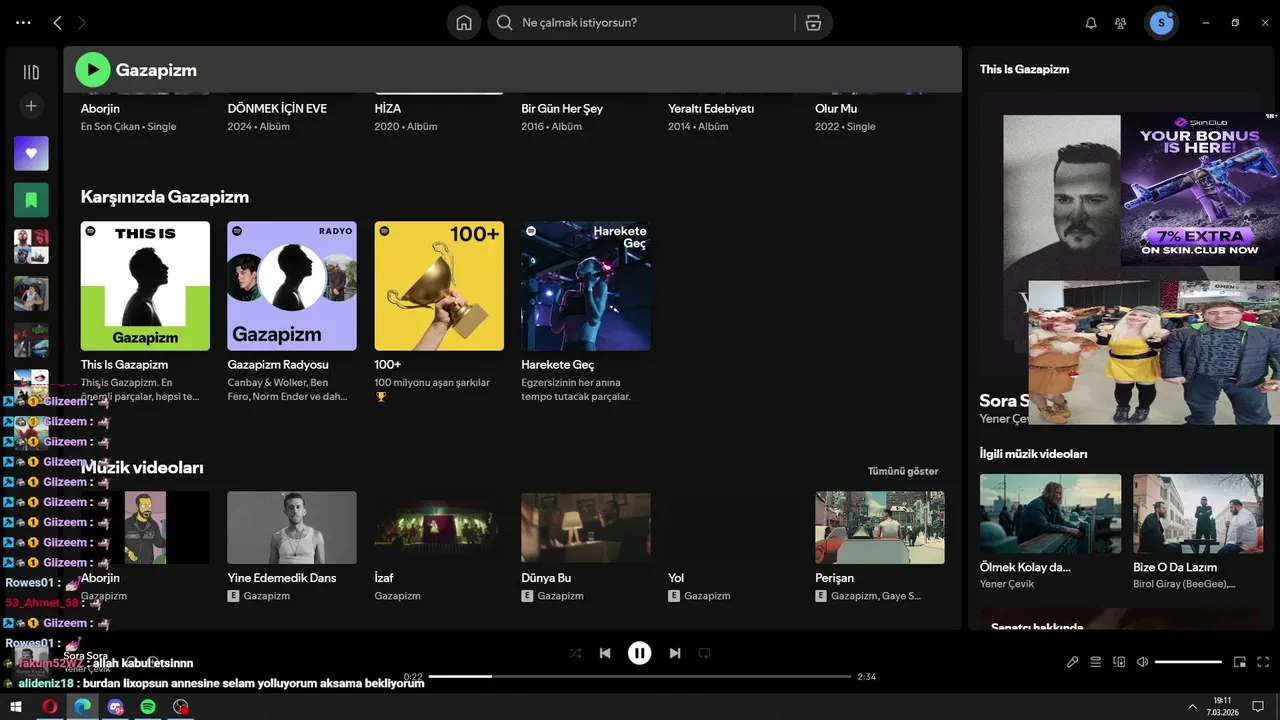Skip to the next track

[x=675, y=653]
